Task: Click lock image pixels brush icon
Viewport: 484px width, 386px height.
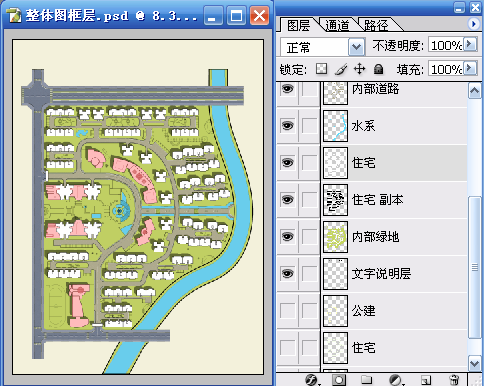Action: point(341,69)
